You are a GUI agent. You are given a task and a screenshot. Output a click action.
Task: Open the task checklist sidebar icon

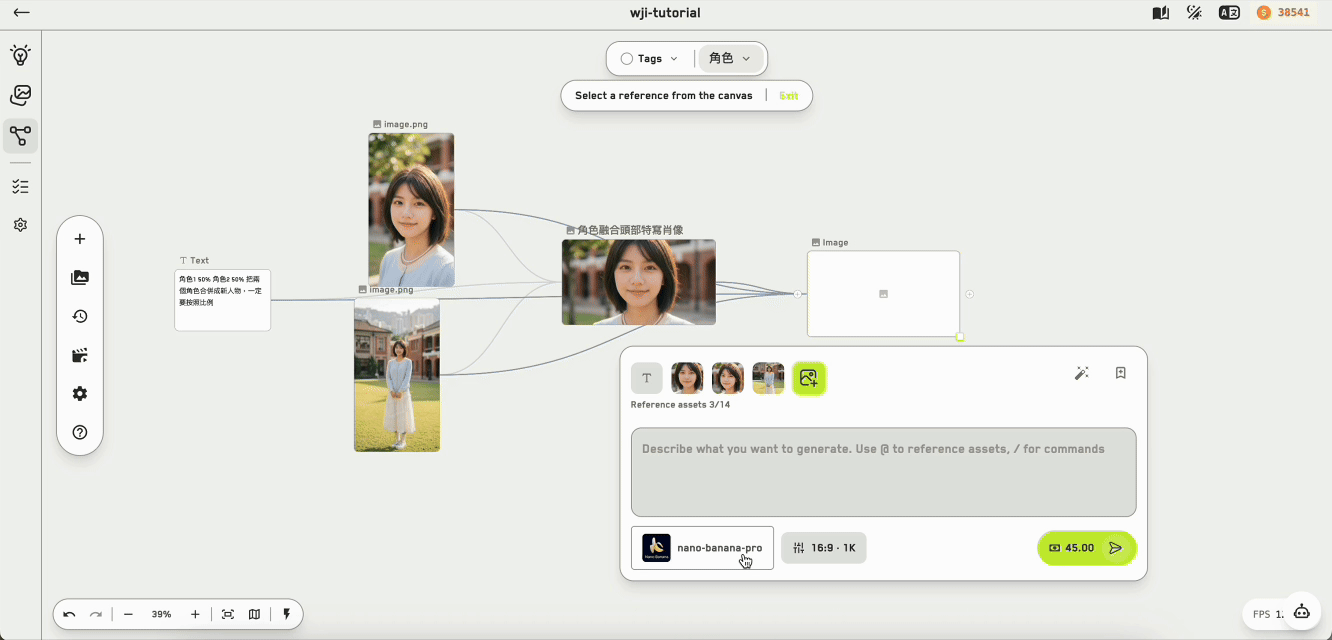[x=20, y=186]
